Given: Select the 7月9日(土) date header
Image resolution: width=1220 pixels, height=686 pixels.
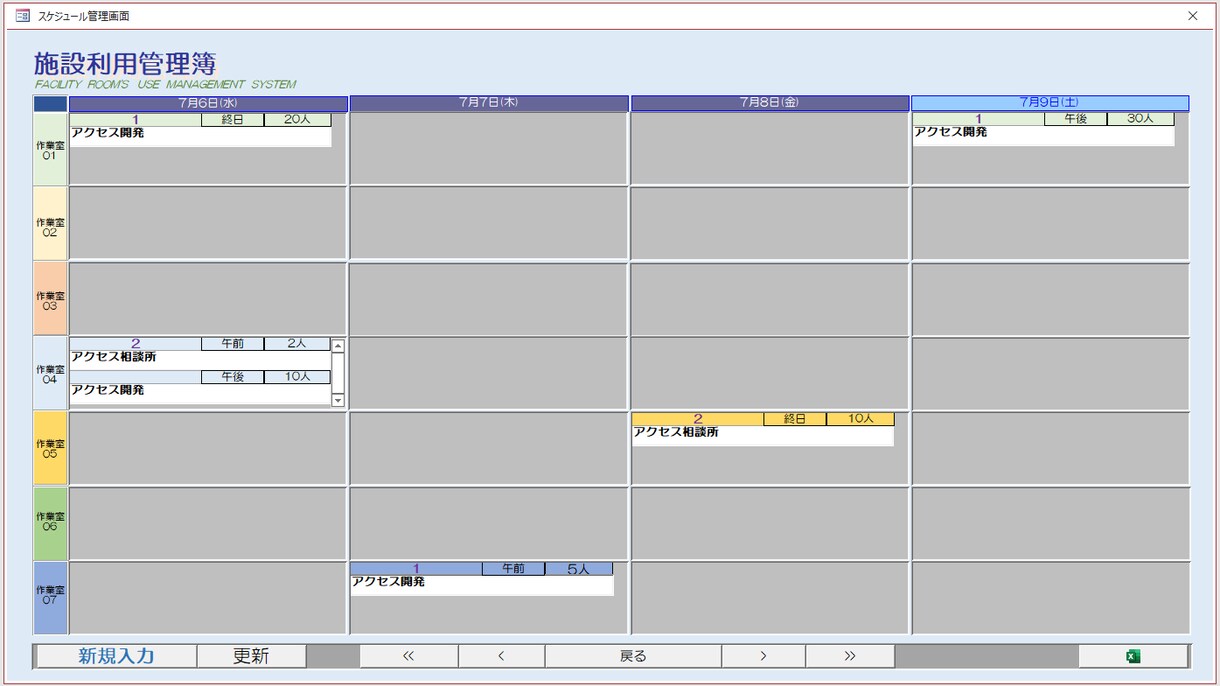Looking at the screenshot, I should 1050,103.
